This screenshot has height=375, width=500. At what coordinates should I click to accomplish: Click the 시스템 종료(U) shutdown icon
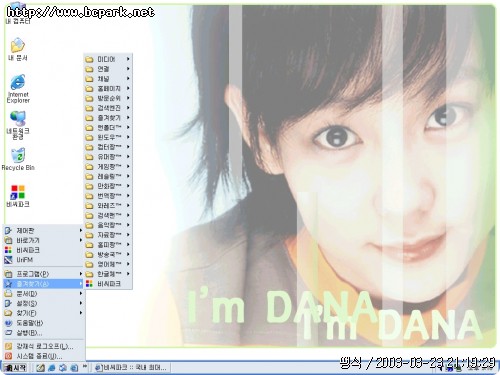pyautogui.click(x=8, y=356)
